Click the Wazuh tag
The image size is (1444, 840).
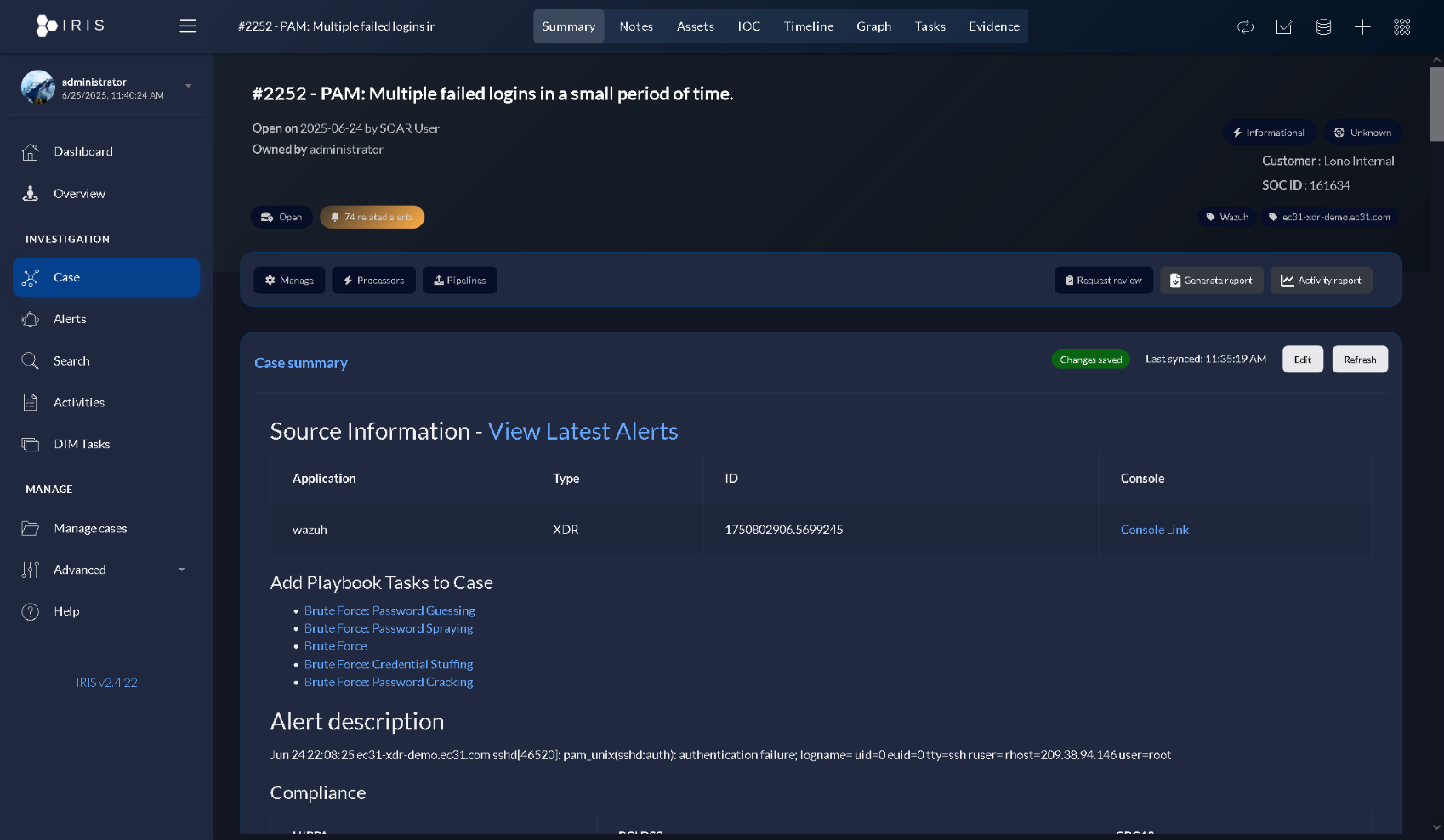[1227, 218]
